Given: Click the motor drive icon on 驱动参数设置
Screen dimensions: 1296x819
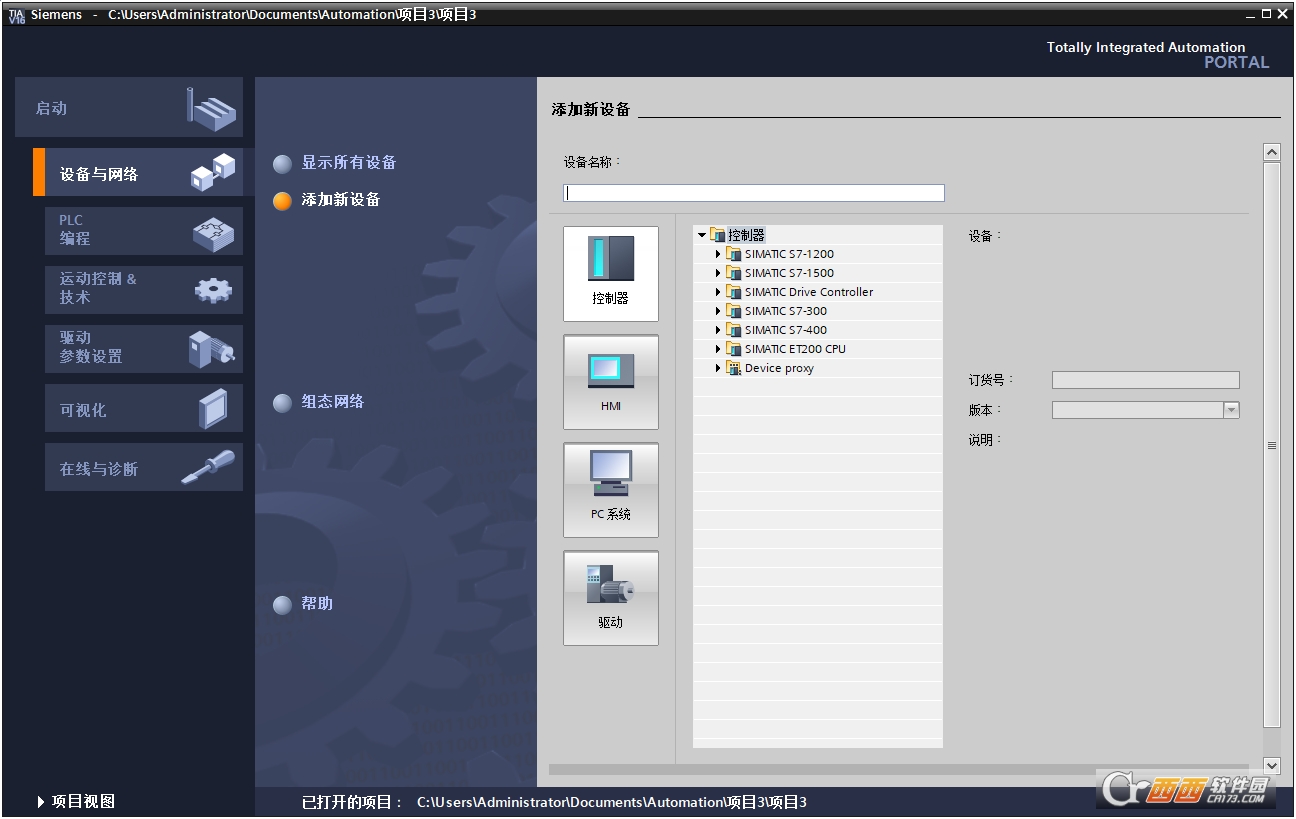Looking at the screenshot, I should click(212, 349).
